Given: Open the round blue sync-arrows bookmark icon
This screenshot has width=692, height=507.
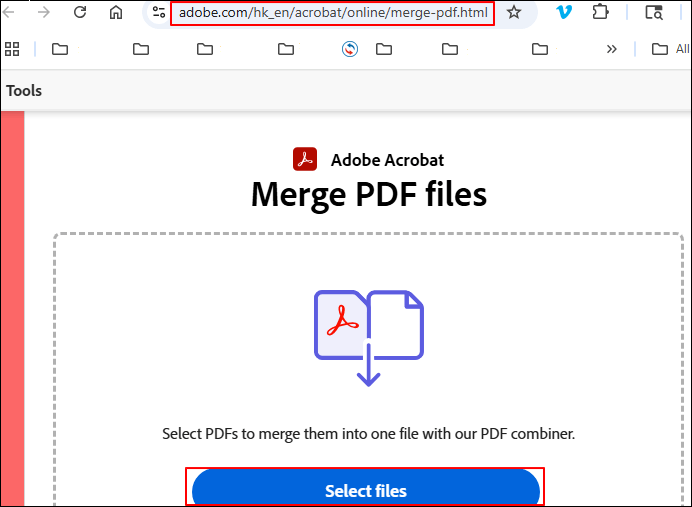Looking at the screenshot, I should pyautogui.click(x=350, y=49).
